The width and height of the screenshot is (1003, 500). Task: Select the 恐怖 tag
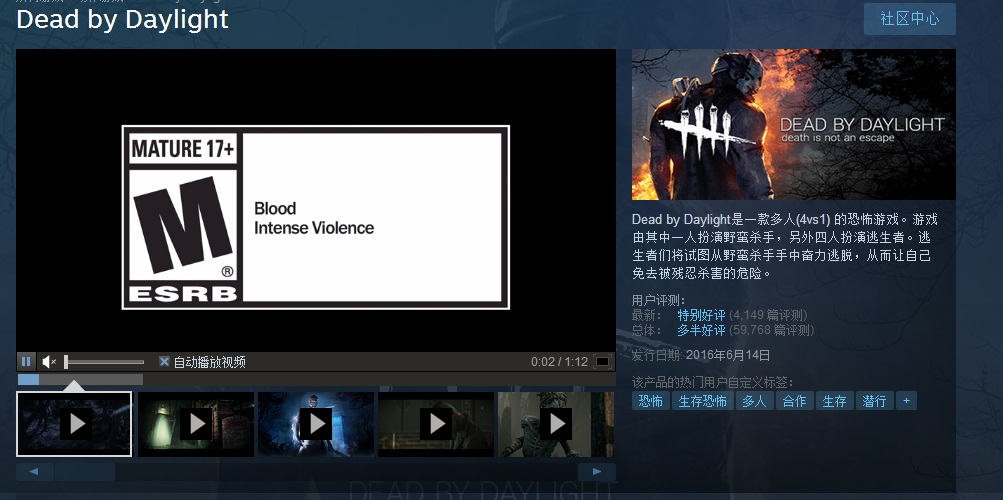[x=651, y=401]
